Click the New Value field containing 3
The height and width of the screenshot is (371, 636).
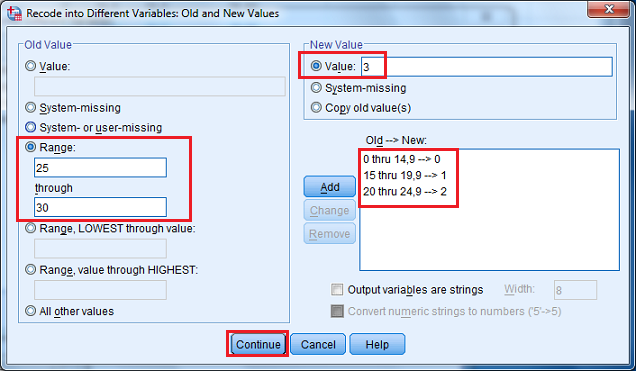pos(487,66)
